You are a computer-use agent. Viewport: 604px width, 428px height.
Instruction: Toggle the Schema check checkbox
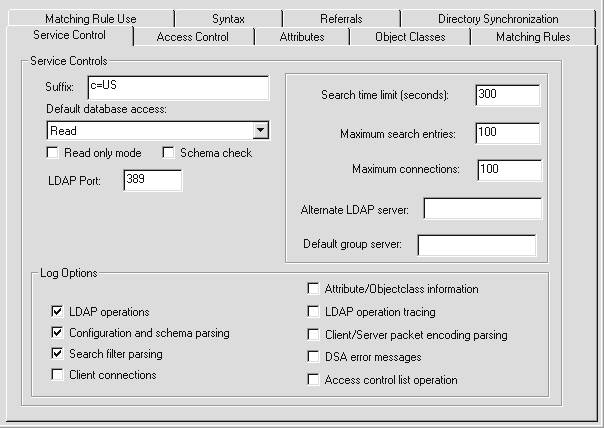(x=169, y=153)
